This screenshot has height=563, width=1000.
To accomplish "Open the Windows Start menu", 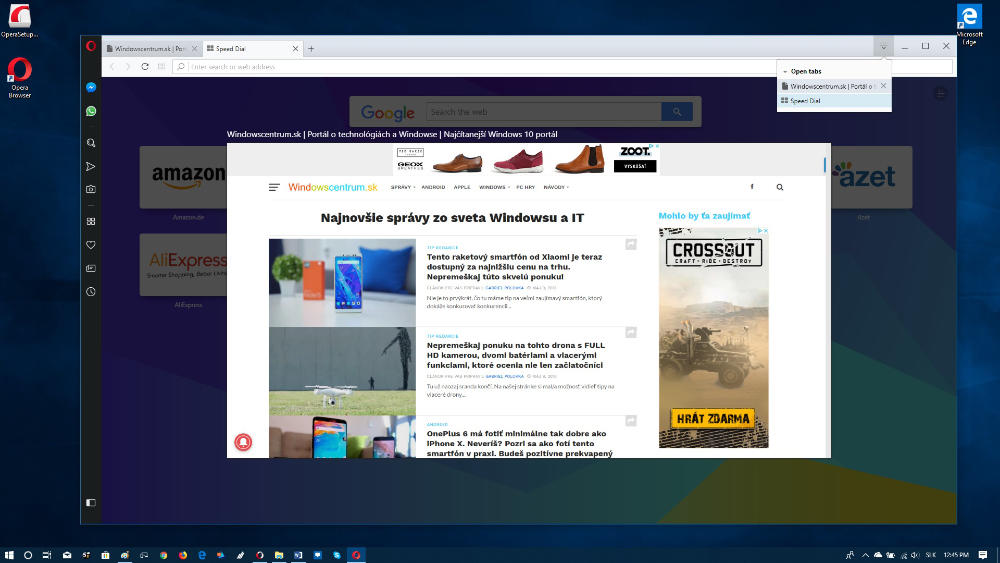I will 9,555.
